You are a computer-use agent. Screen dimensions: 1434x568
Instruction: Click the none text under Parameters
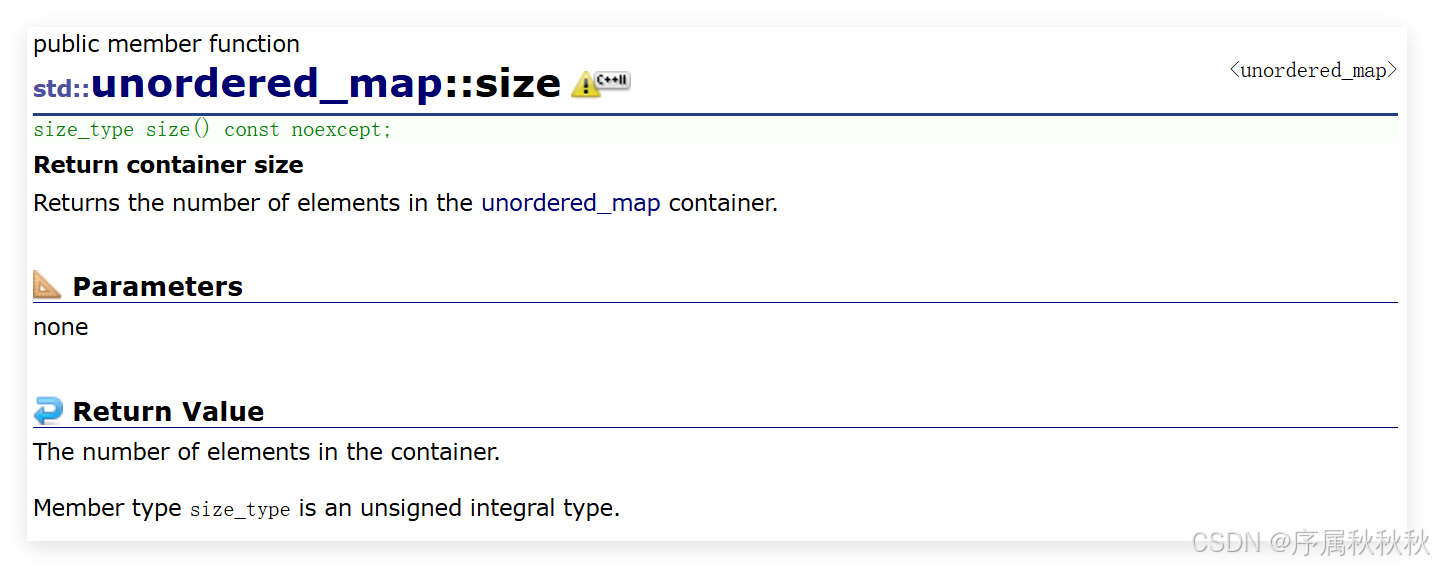(61, 327)
